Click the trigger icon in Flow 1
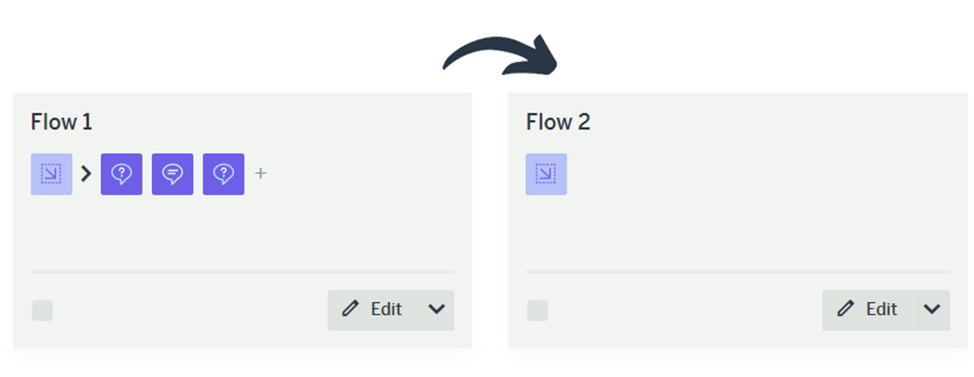Image resolution: width=974 pixels, height=377 pixels. tap(52, 174)
